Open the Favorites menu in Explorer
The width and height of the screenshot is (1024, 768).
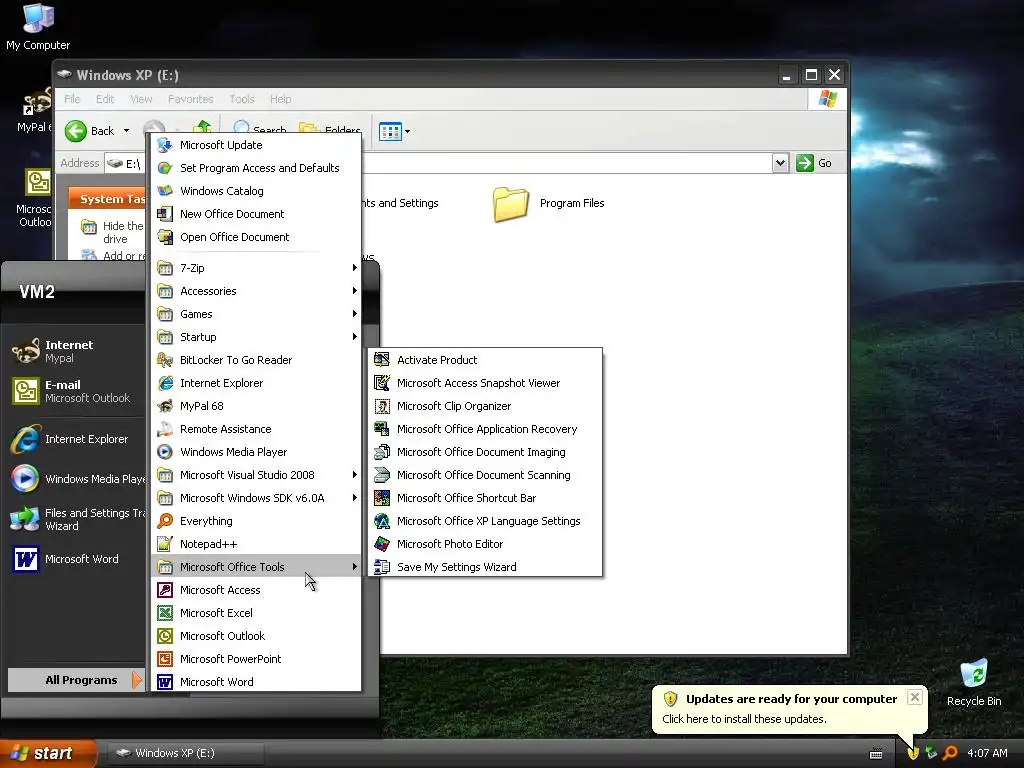coord(191,99)
